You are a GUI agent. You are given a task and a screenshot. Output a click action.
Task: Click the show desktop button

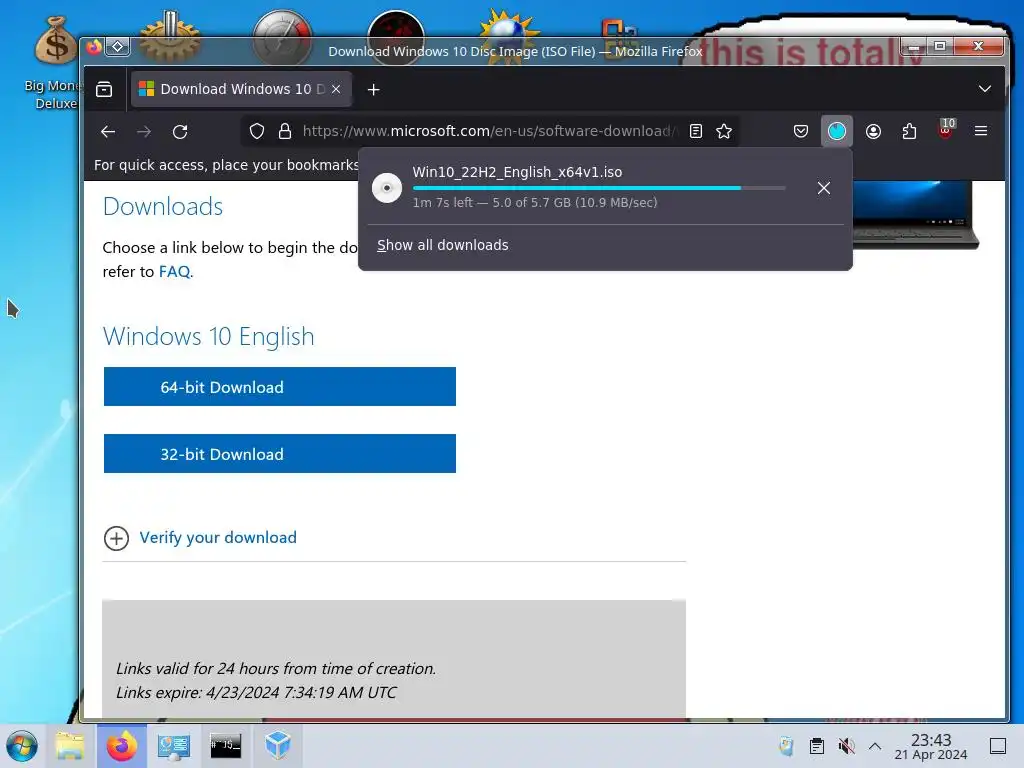[x=998, y=746]
